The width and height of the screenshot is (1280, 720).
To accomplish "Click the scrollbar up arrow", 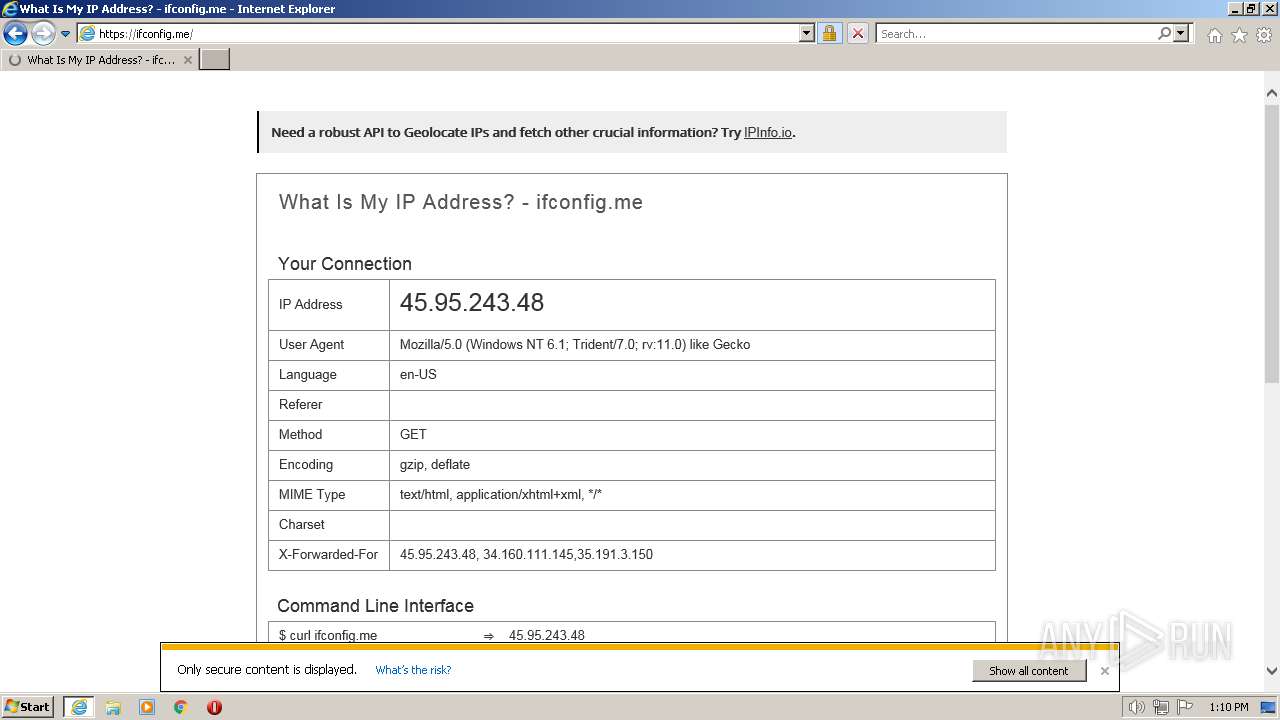I will [x=1271, y=93].
